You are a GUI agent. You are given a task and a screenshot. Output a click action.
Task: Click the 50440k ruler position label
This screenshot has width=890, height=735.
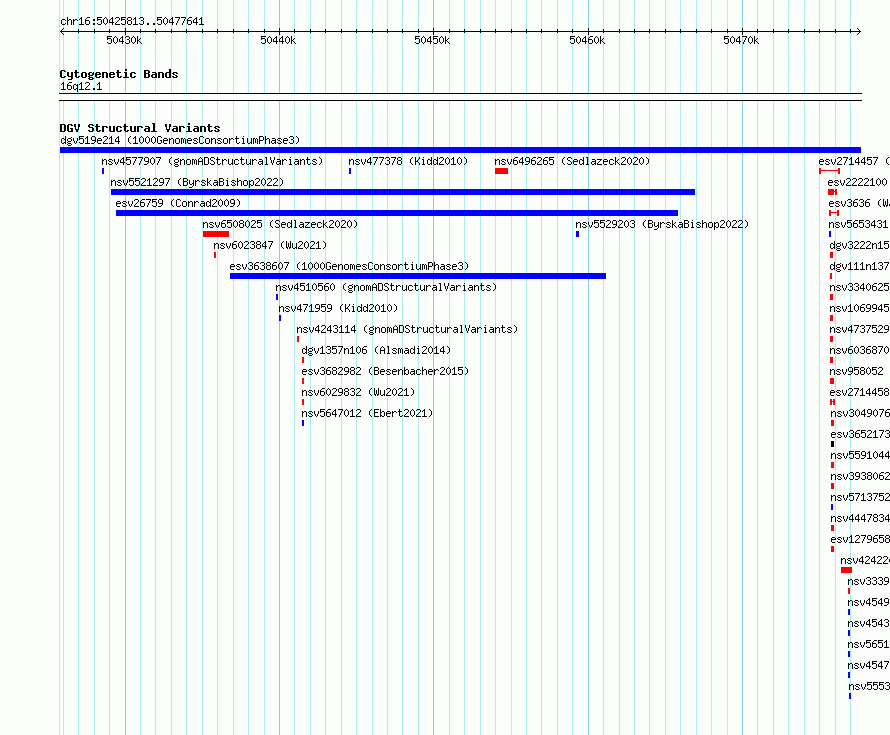[x=278, y=40]
